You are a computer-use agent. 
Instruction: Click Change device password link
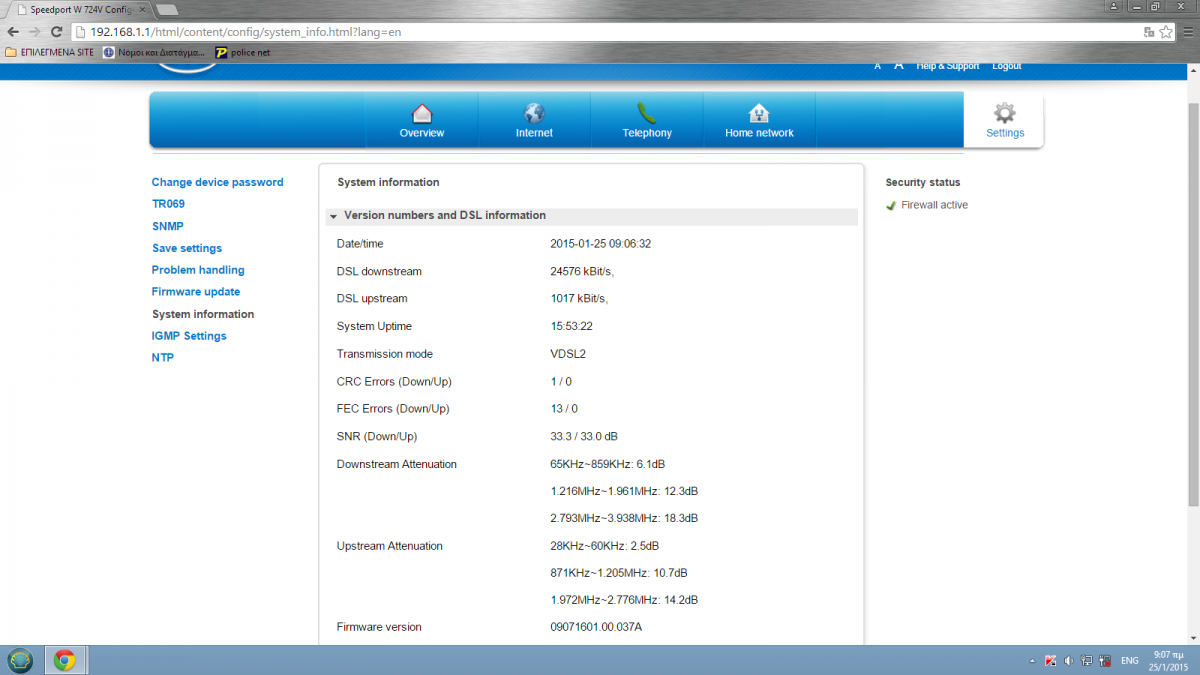pos(217,182)
